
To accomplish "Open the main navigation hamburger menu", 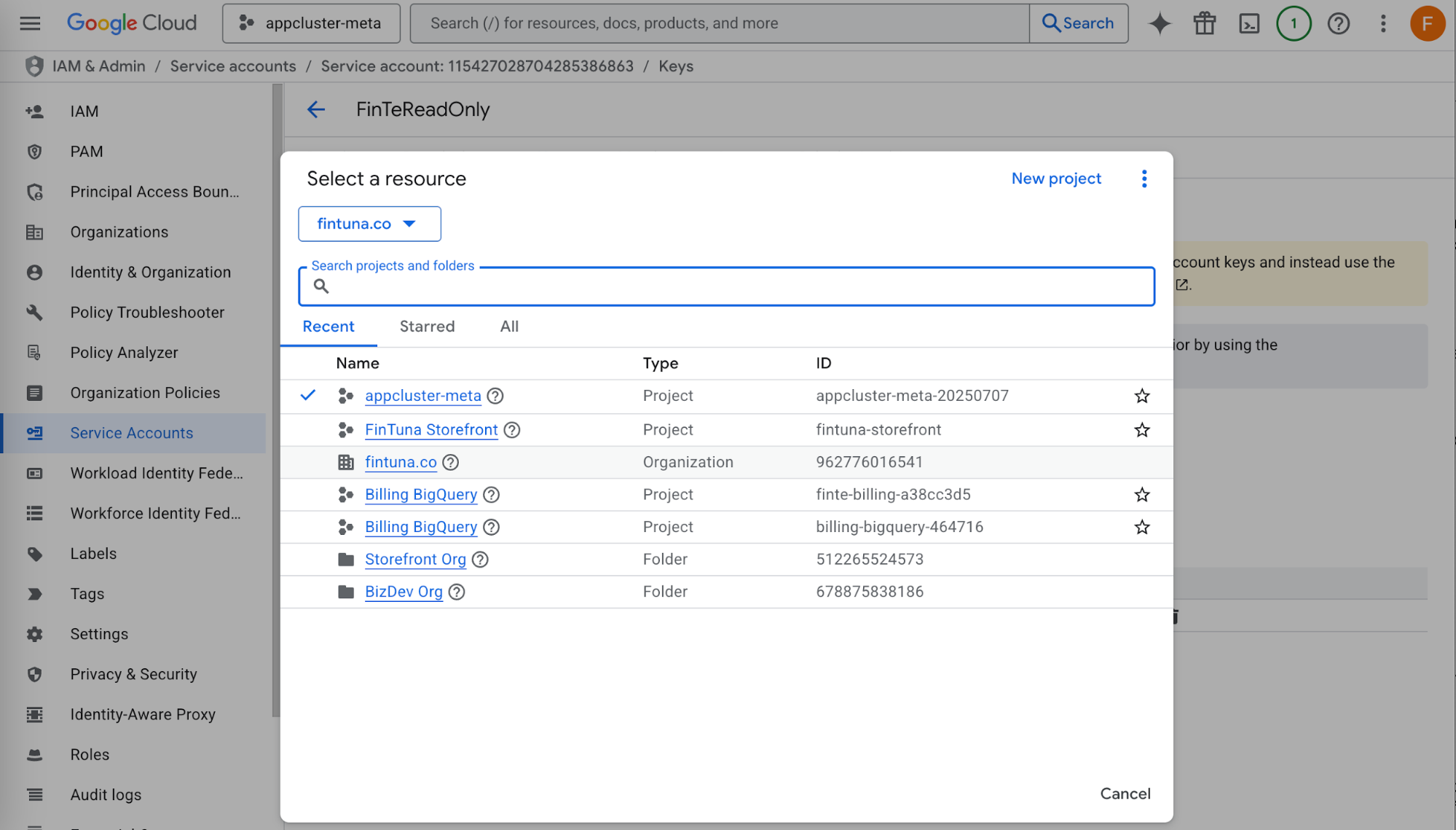I will point(30,23).
